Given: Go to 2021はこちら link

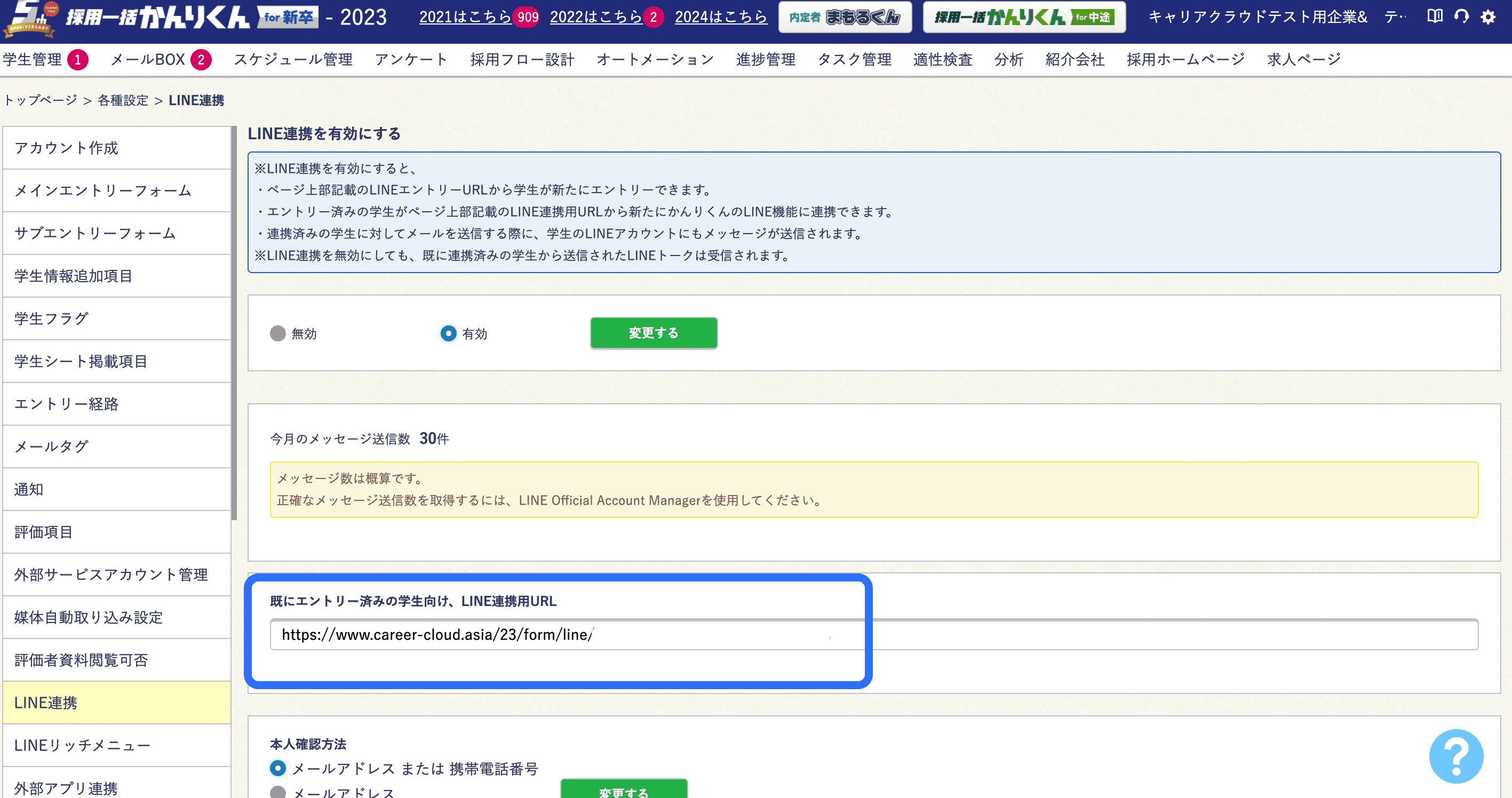Looking at the screenshot, I should [x=465, y=17].
